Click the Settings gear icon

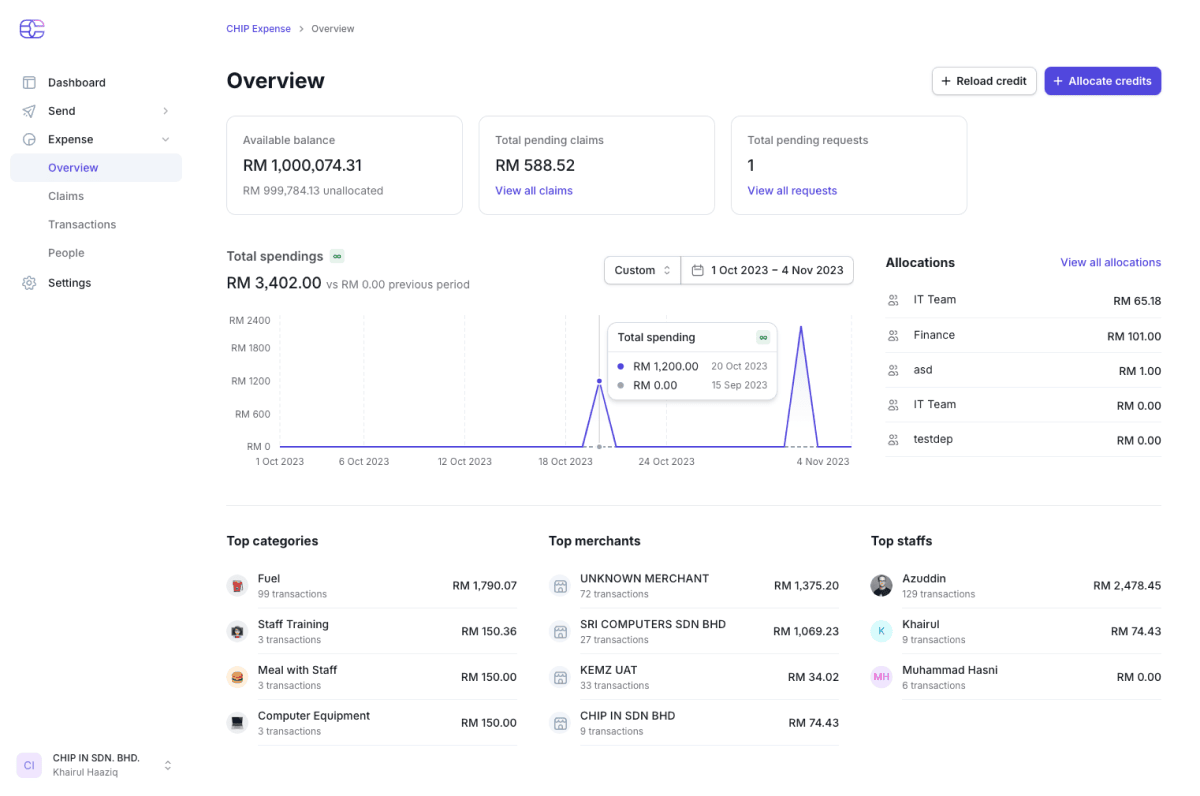point(29,283)
